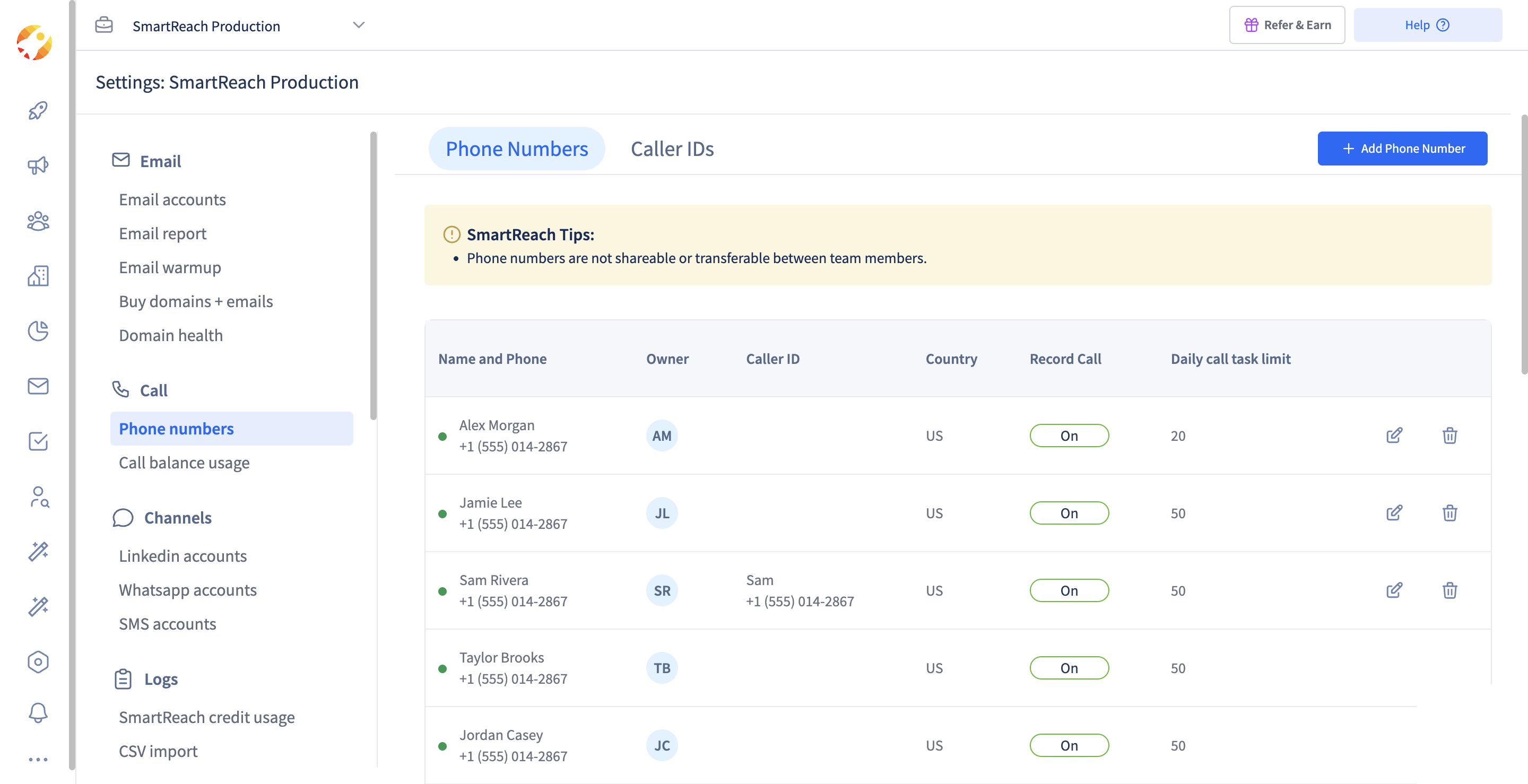Click the Call section header
The width and height of the screenshot is (1528, 784).
[x=140, y=390]
